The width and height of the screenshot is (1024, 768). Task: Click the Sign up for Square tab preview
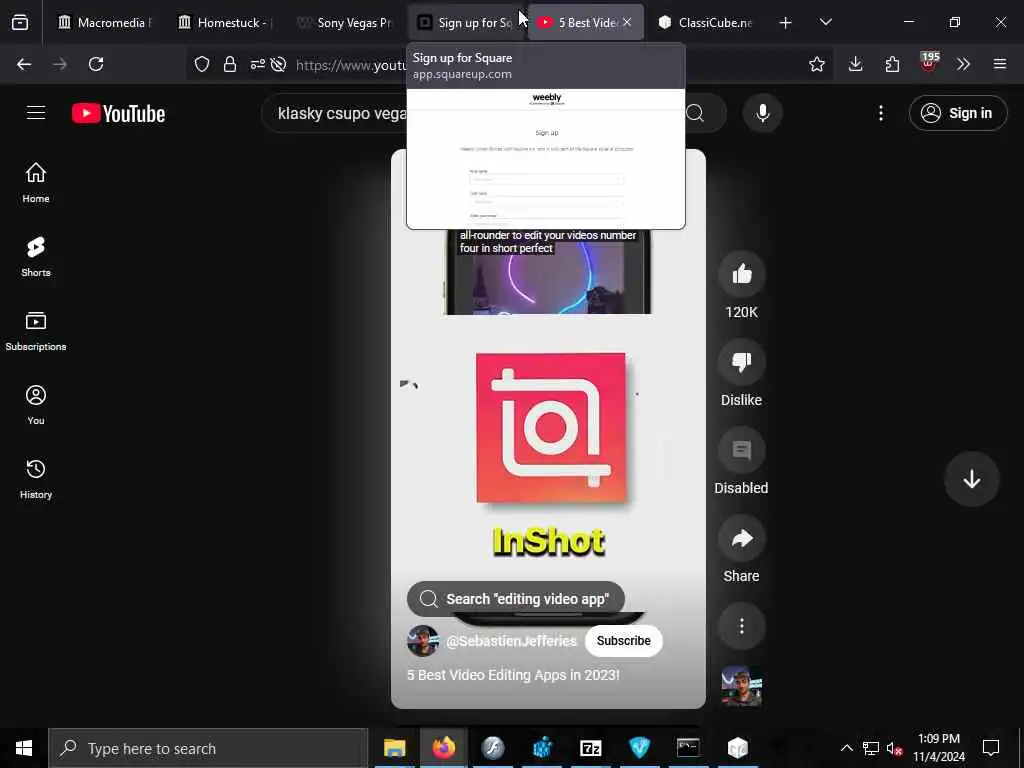click(x=546, y=136)
